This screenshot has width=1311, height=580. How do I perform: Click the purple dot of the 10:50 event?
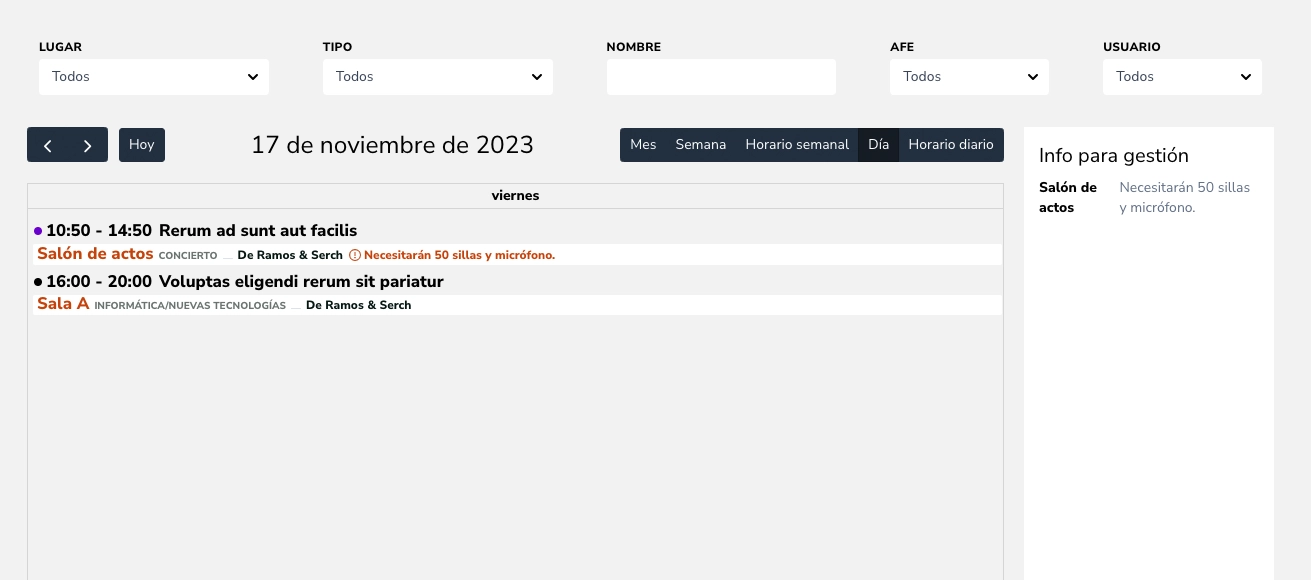click(x=38, y=231)
